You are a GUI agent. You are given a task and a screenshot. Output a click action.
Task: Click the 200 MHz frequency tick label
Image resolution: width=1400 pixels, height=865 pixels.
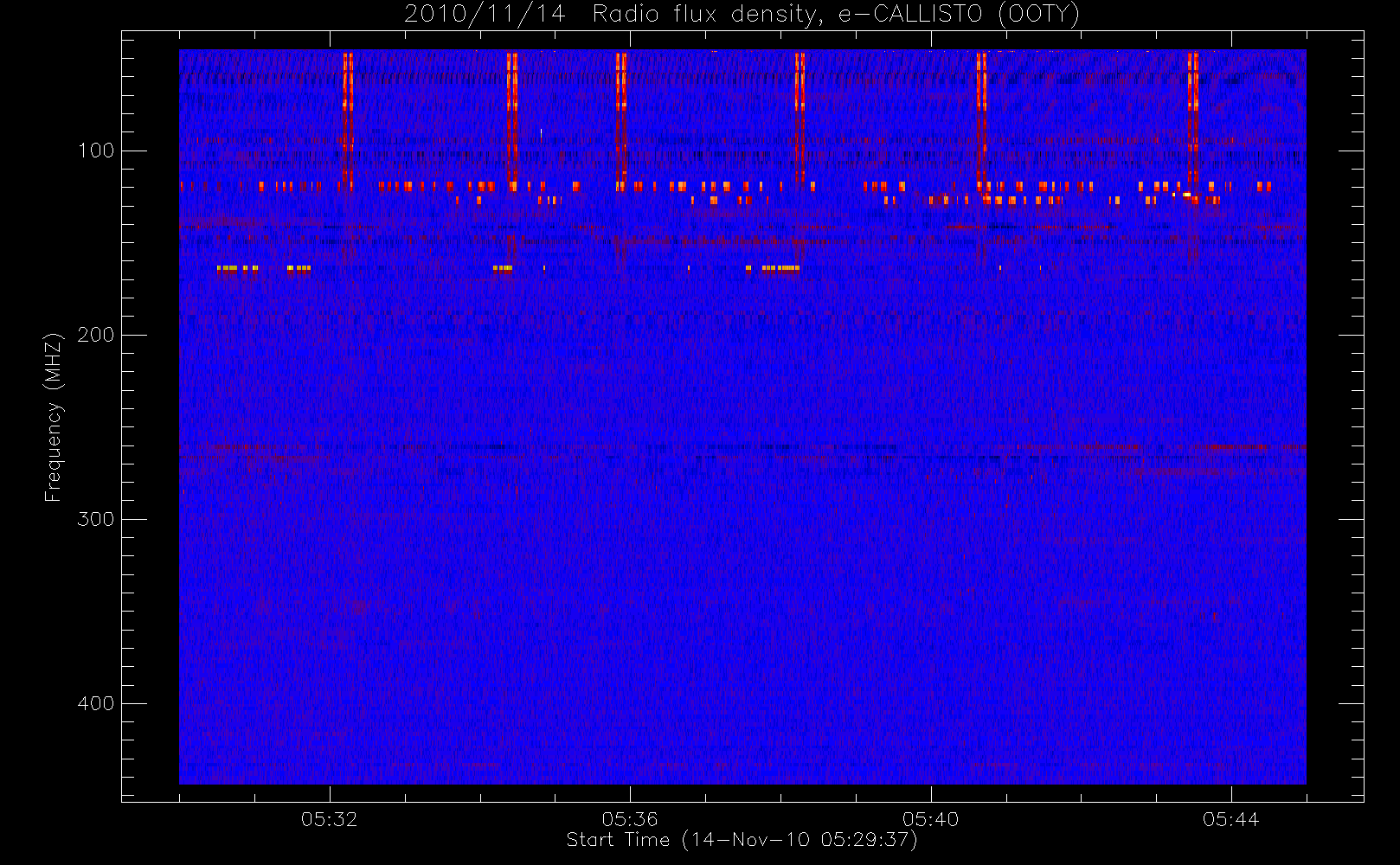pos(95,335)
